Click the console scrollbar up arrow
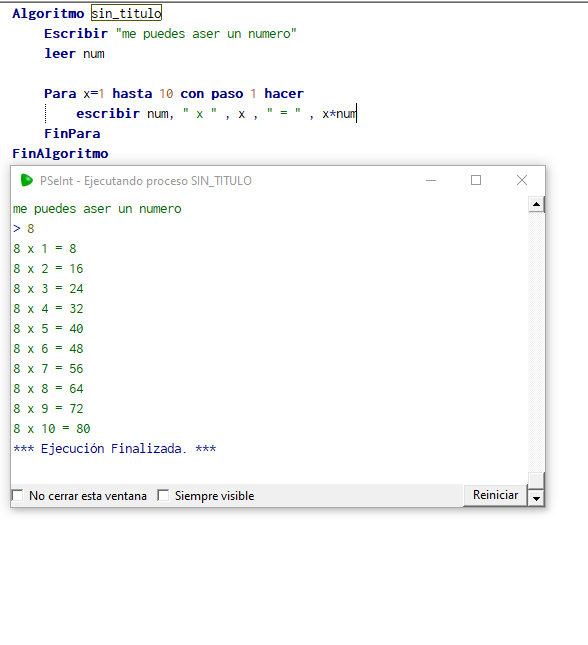Image resolution: width=588 pixels, height=645 pixels. 536,204
